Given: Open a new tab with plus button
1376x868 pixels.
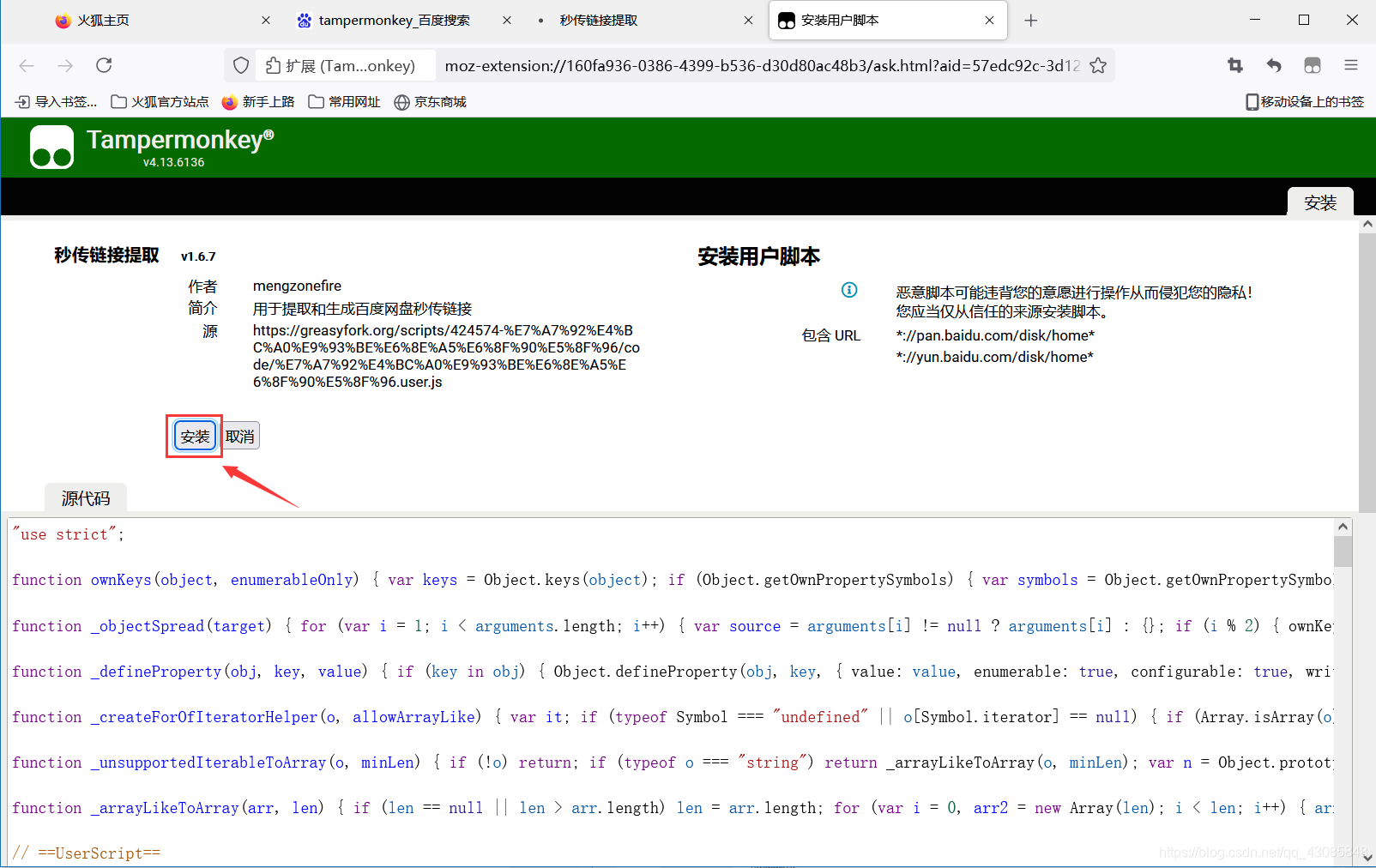Looking at the screenshot, I should [x=1031, y=21].
